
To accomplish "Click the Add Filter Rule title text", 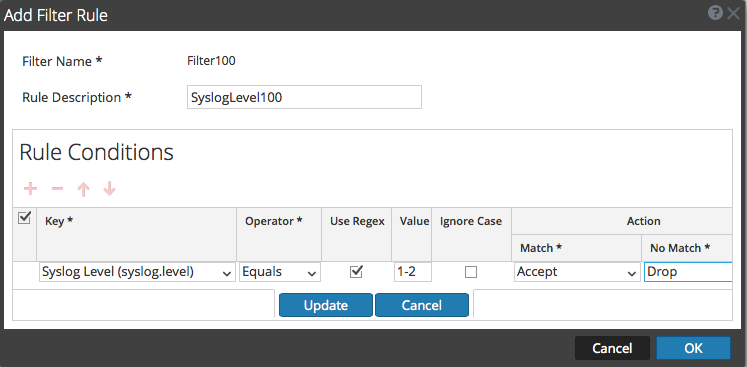I will tap(56, 15).
